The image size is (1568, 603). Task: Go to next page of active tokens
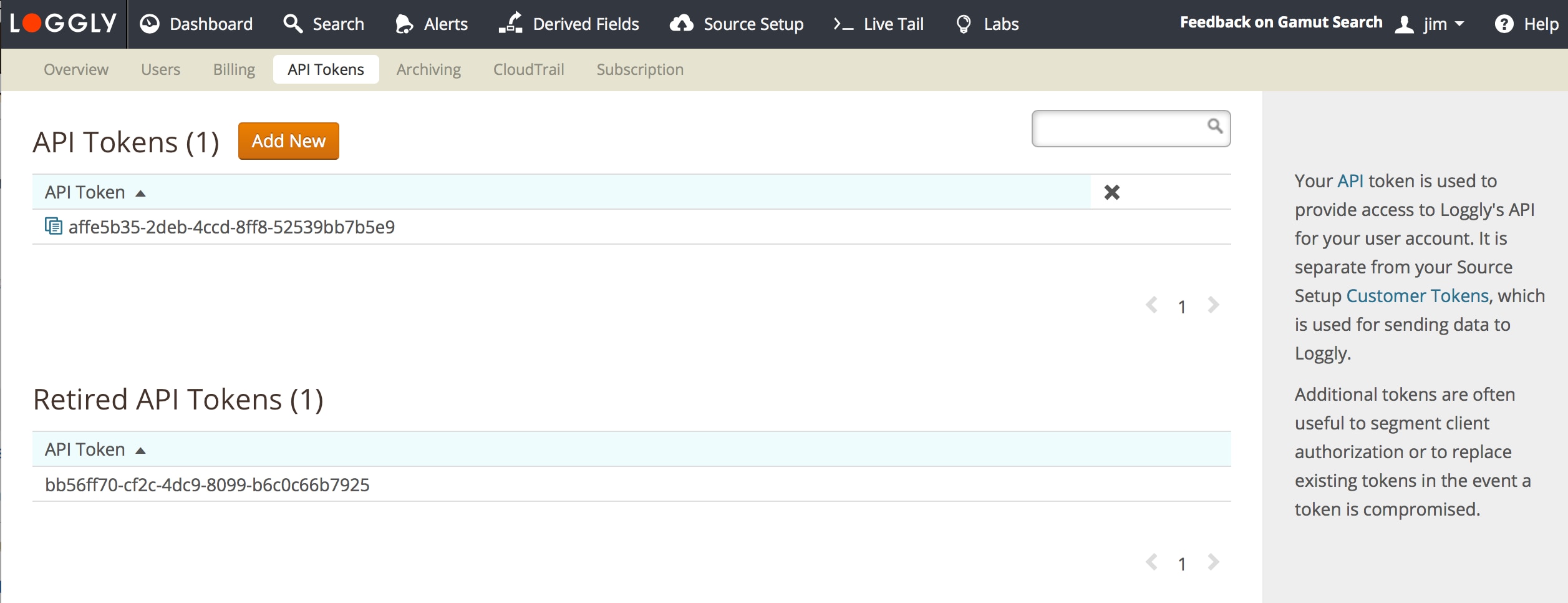(1213, 305)
